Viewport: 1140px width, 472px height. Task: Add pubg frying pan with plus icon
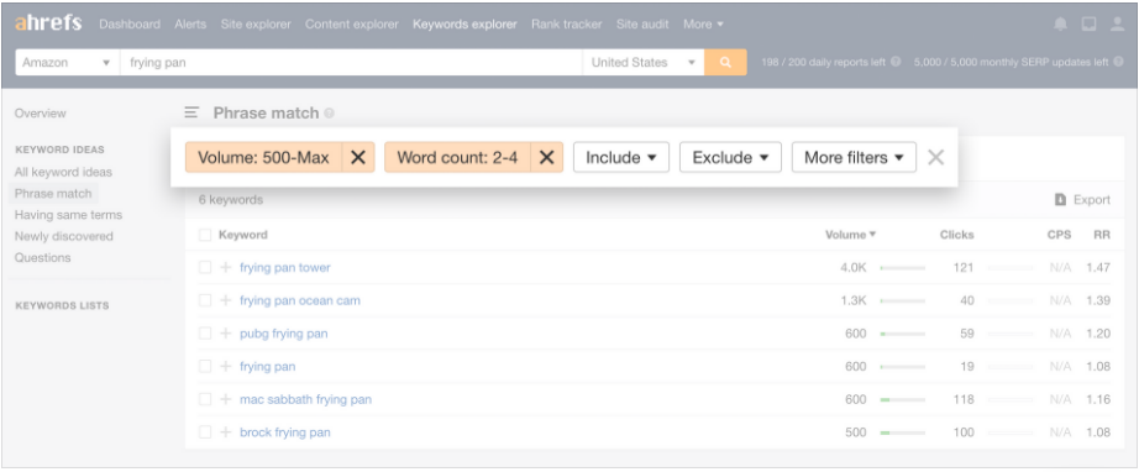point(225,334)
